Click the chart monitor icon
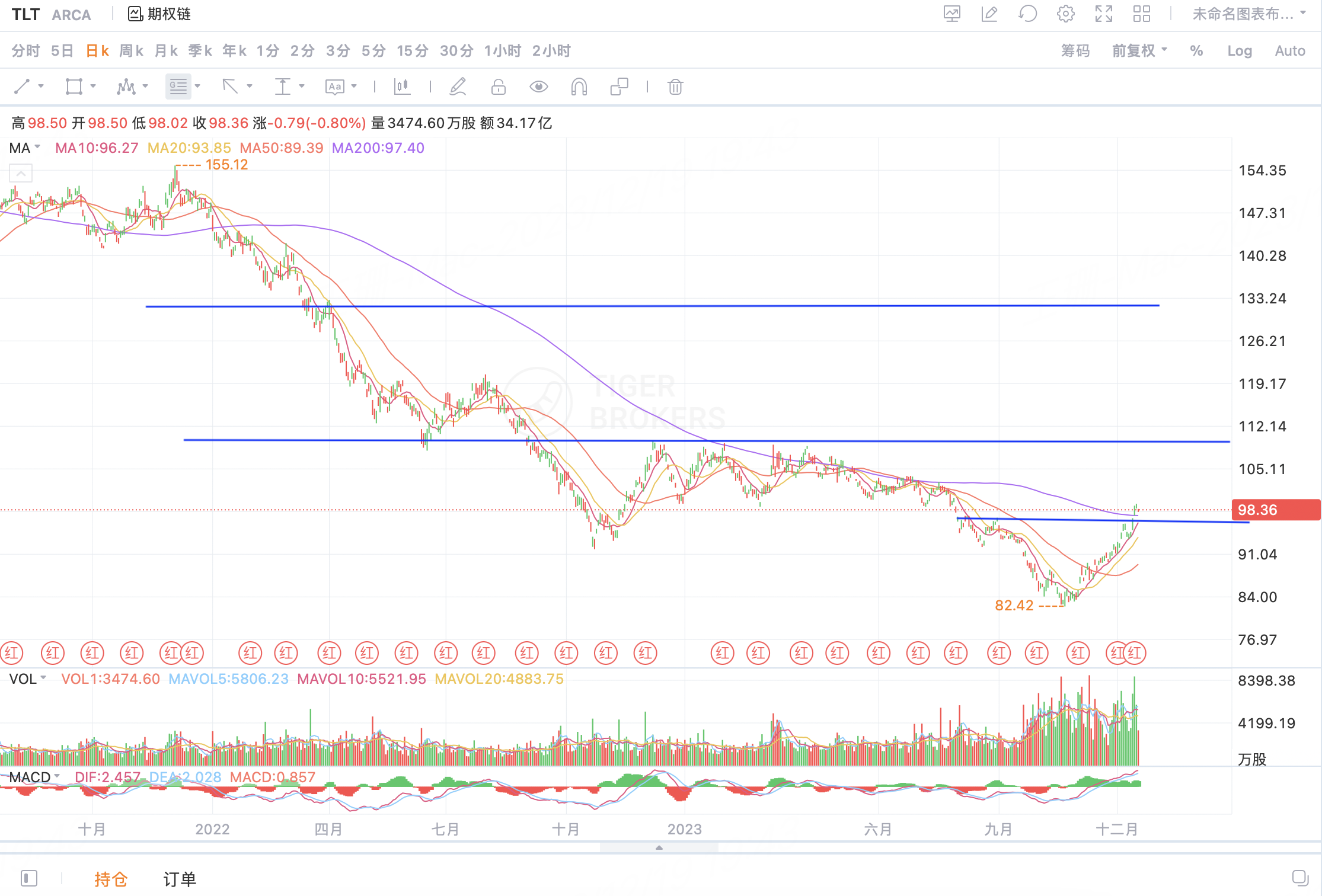The image size is (1322, 896). click(952, 14)
